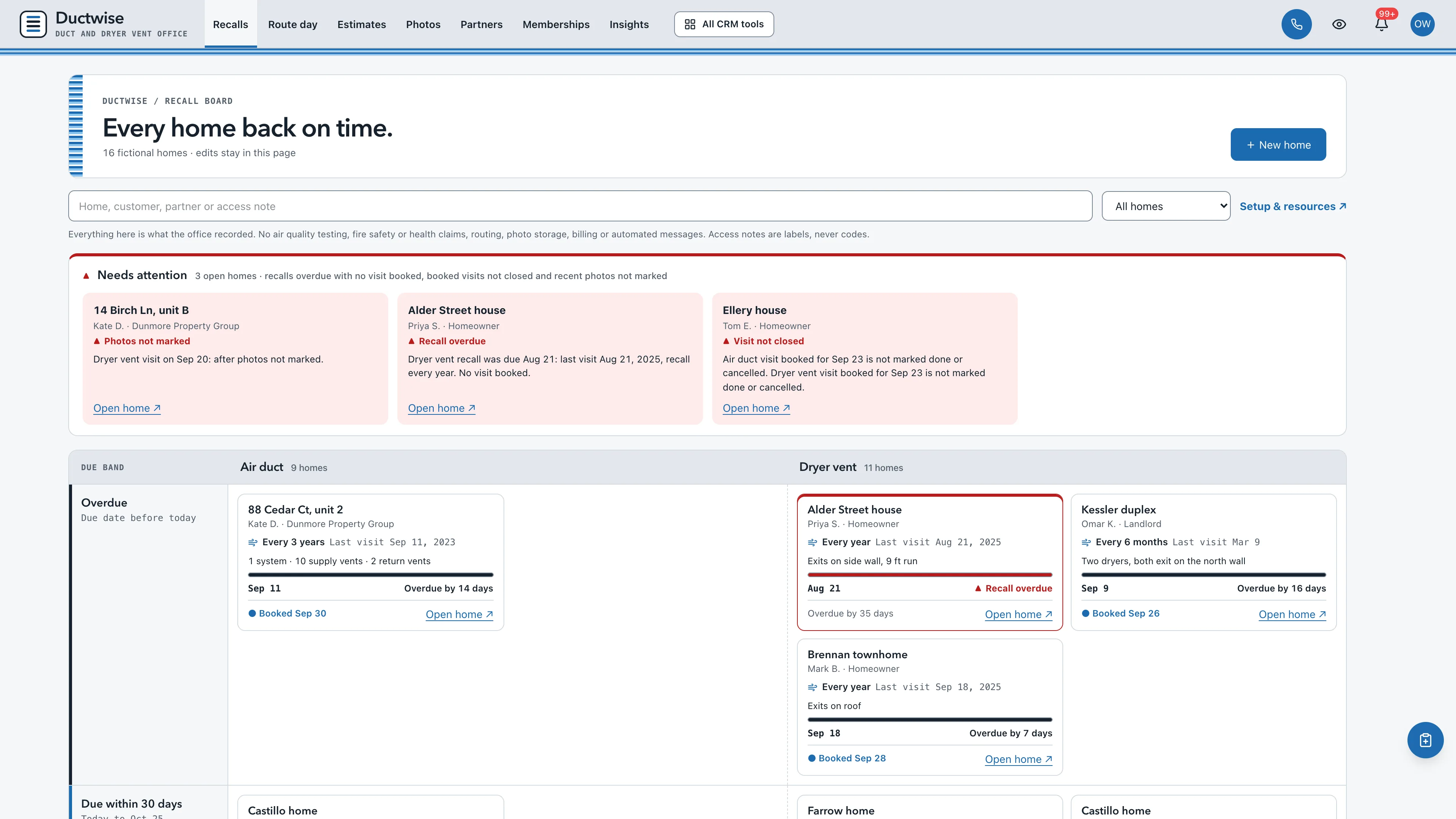The image size is (1456, 819).
Task: Click Alder Street red overdue progress bar
Action: (930, 575)
